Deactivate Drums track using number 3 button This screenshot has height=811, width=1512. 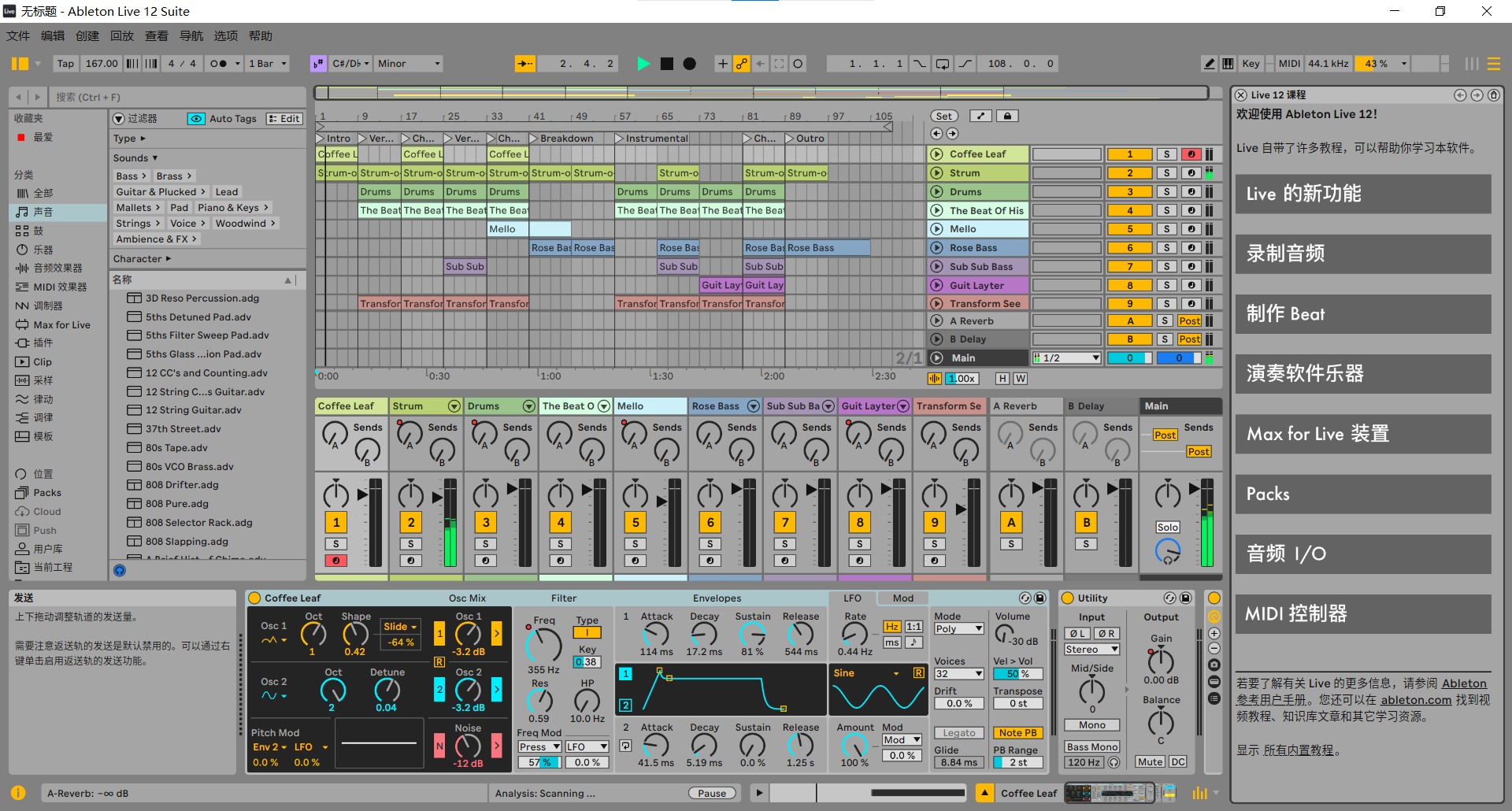(x=1129, y=192)
